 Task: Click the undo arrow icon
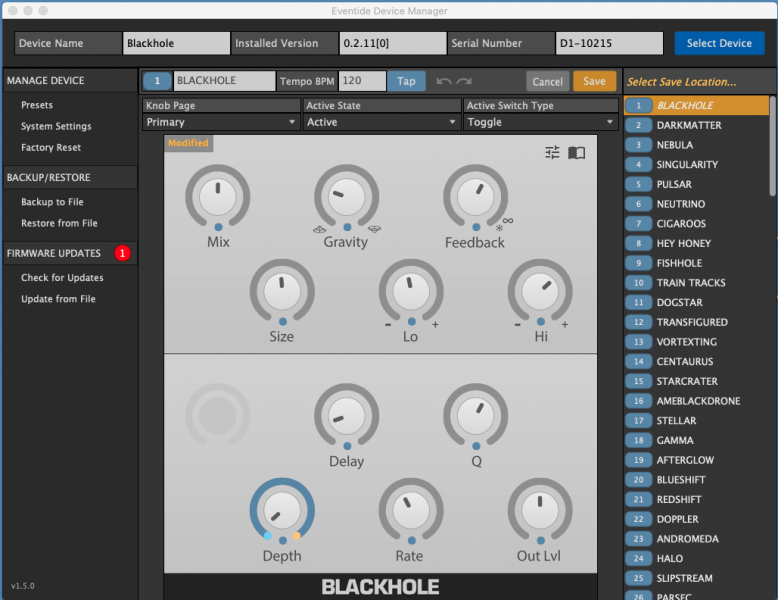(x=444, y=81)
